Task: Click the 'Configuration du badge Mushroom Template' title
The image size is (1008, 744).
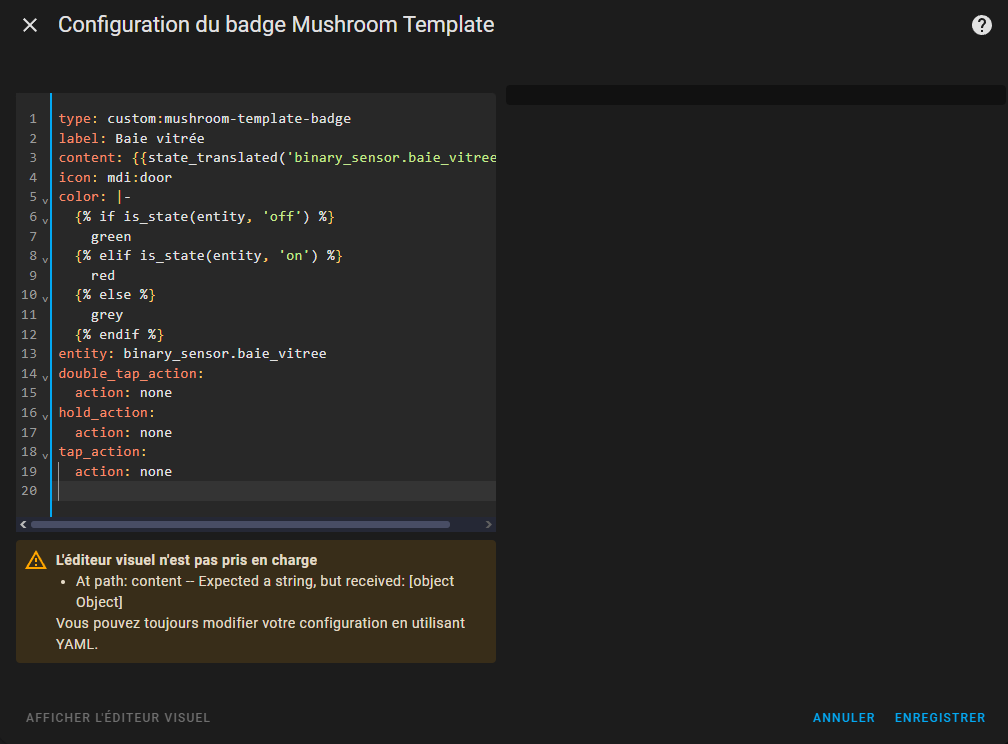Action: coord(276,24)
